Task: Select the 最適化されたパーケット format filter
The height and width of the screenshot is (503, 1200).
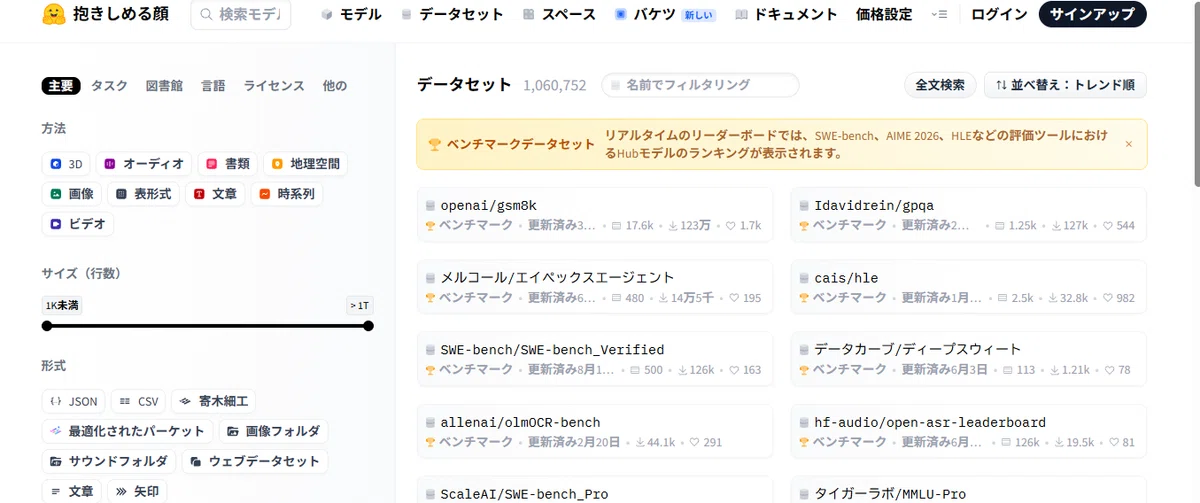Action: 127,431
